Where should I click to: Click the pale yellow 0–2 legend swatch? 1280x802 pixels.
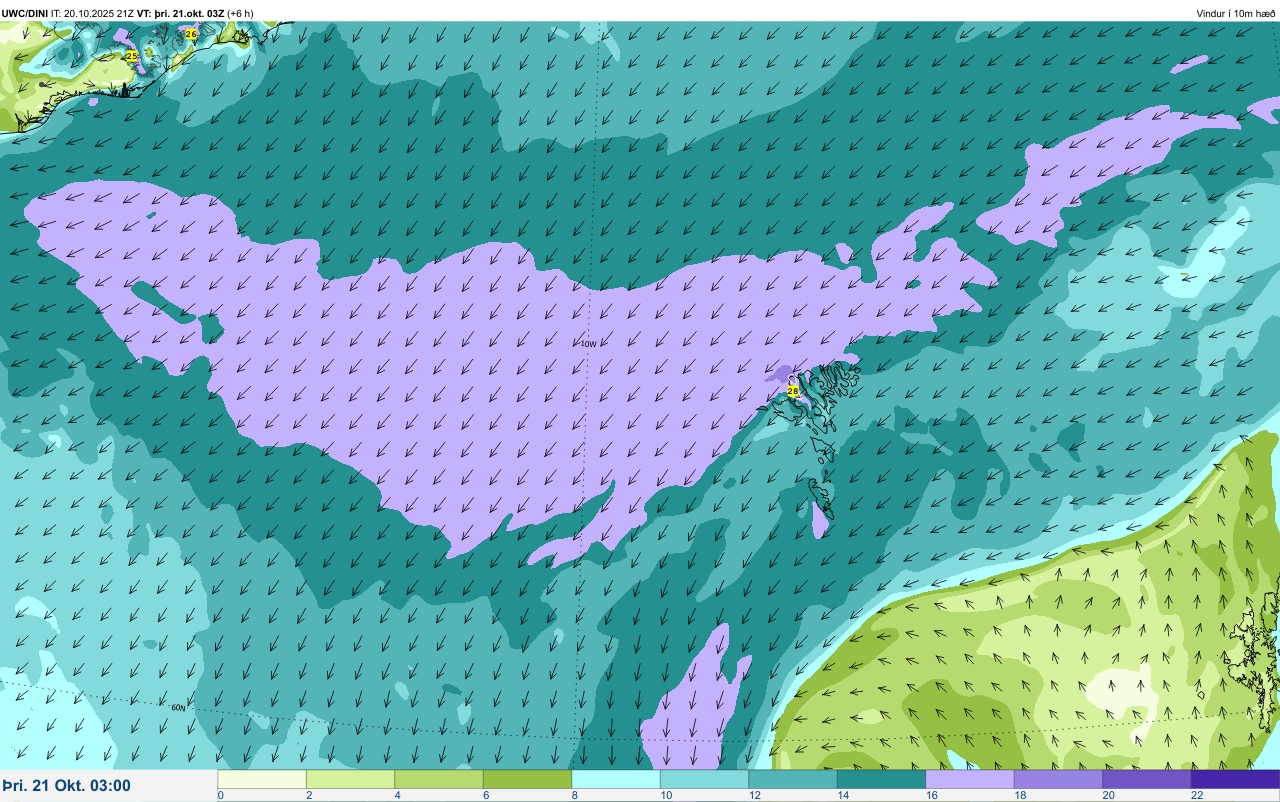pyautogui.click(x=262, y=779)
